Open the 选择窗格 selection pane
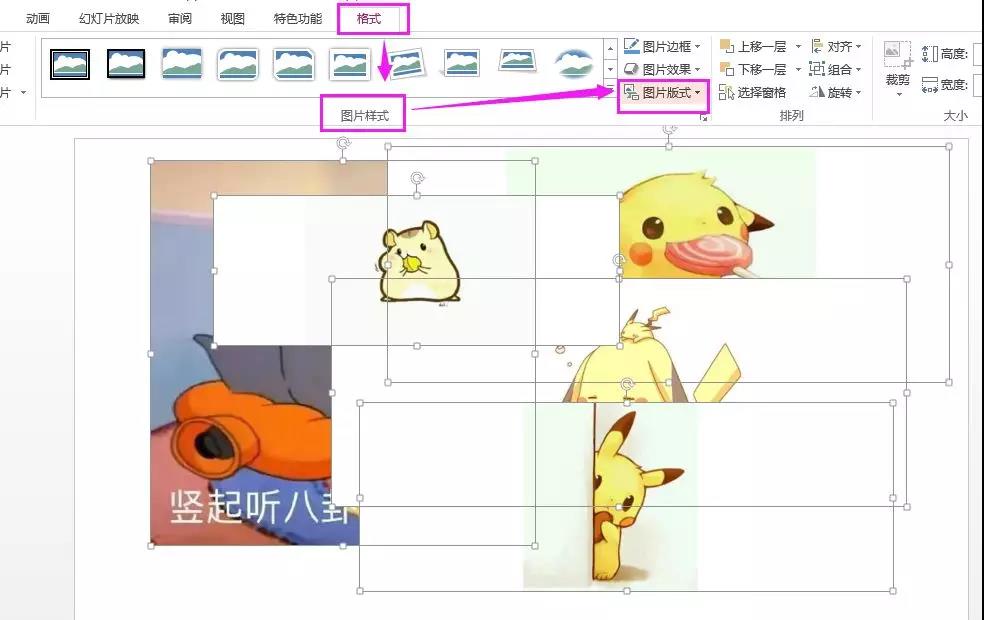This screenshot has height=620, width=984. [756, 90]
